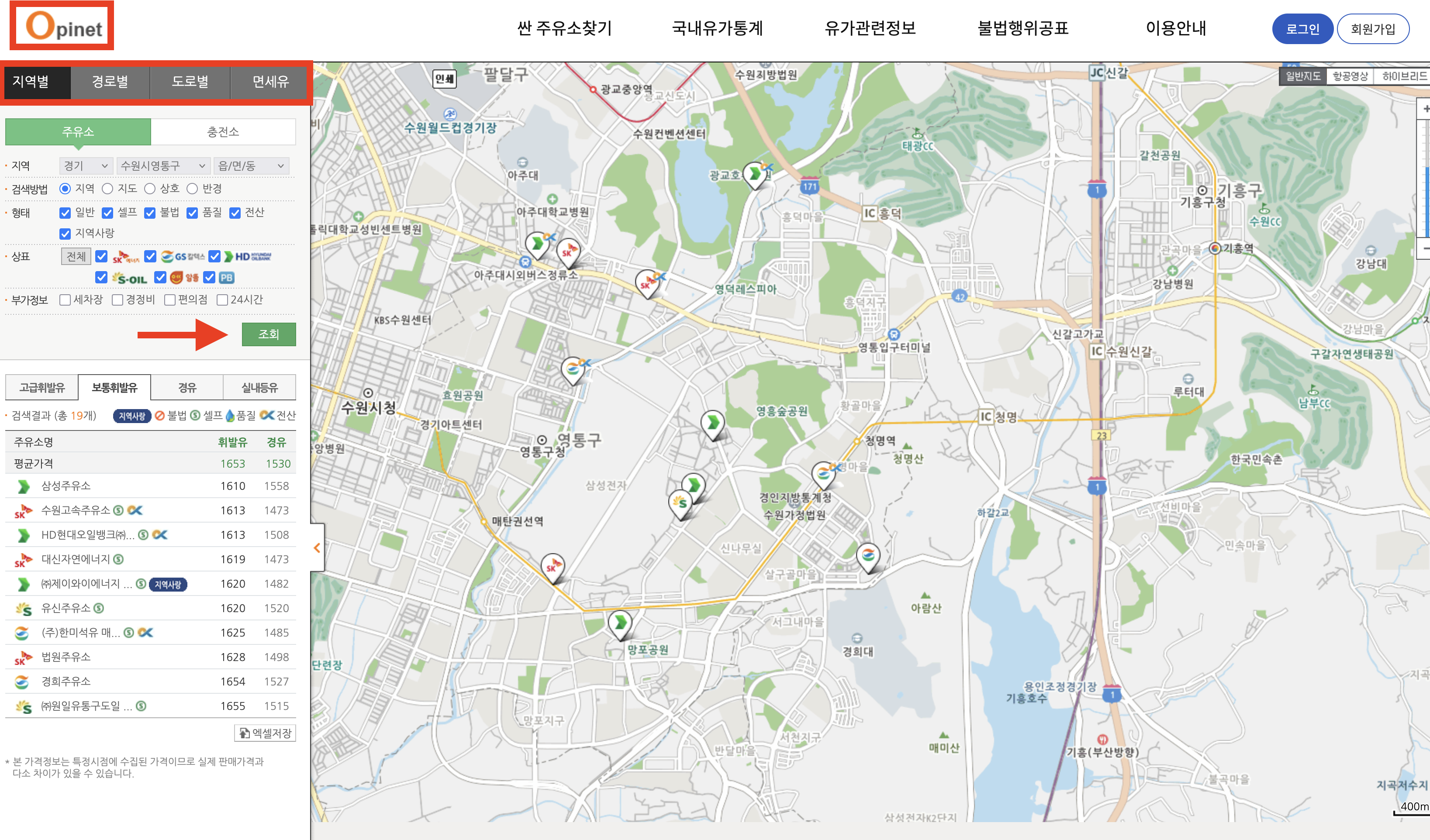Select the 반경 search method radio

coord(192,188)
